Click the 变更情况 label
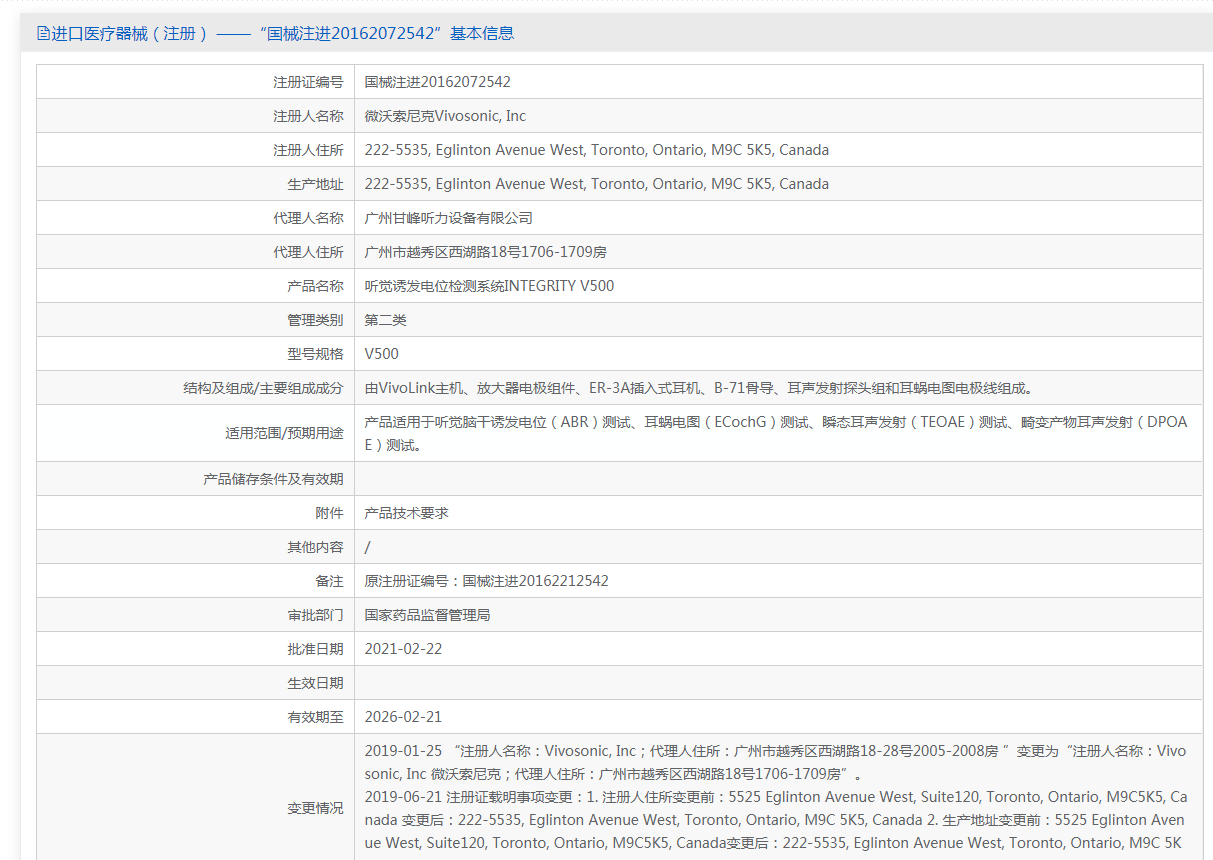This screenshot has height=860, width=1213. click(x=316, y=808)
